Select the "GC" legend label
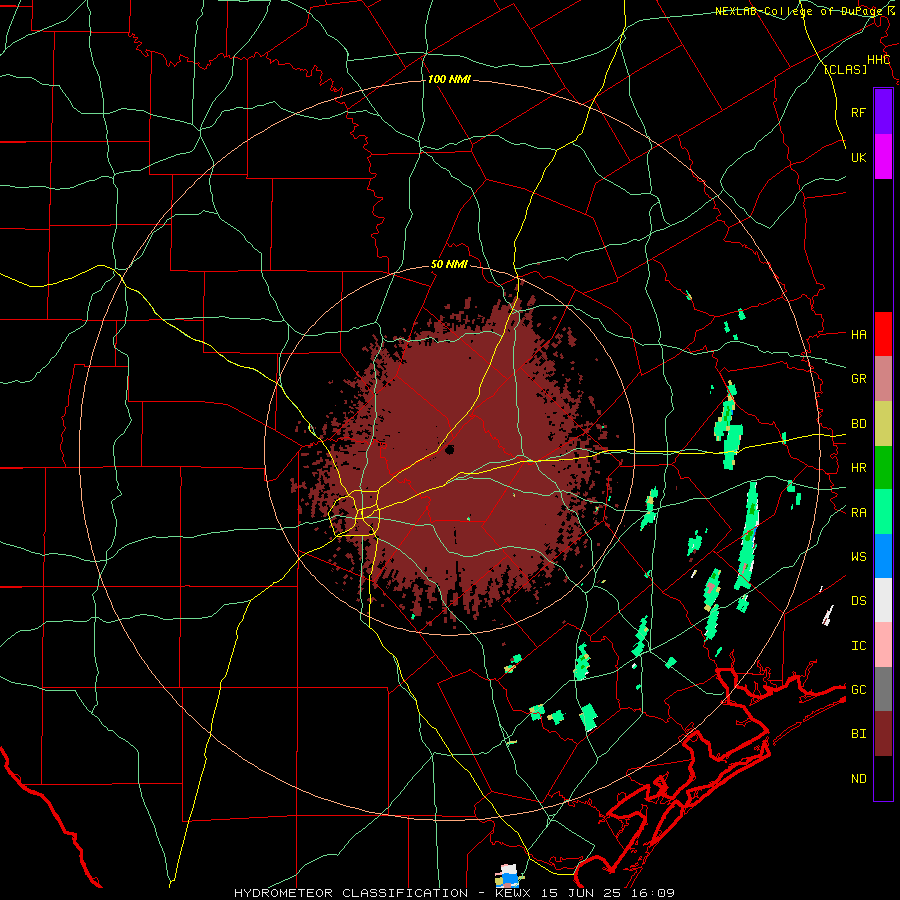 tap(858, 690)
